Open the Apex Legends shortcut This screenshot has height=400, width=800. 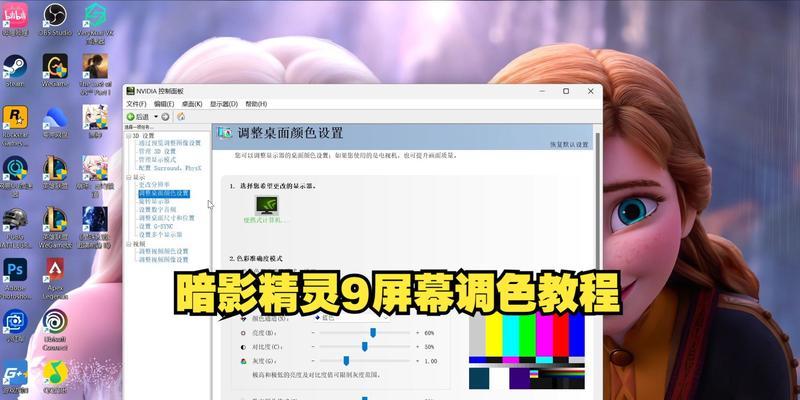click(x=55, y=278)
